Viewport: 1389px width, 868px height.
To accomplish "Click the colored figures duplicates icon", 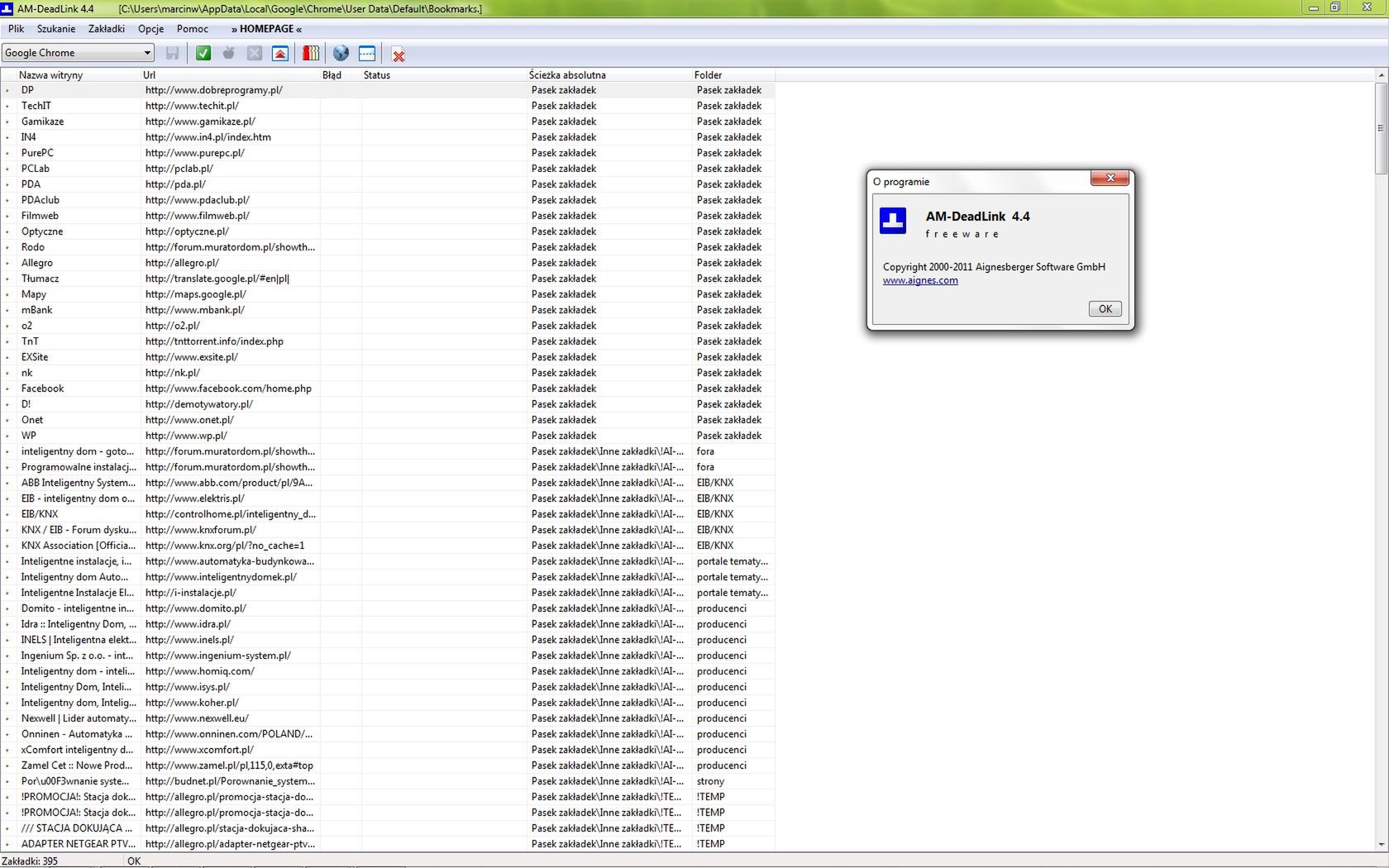I will (x=311, y=53).
